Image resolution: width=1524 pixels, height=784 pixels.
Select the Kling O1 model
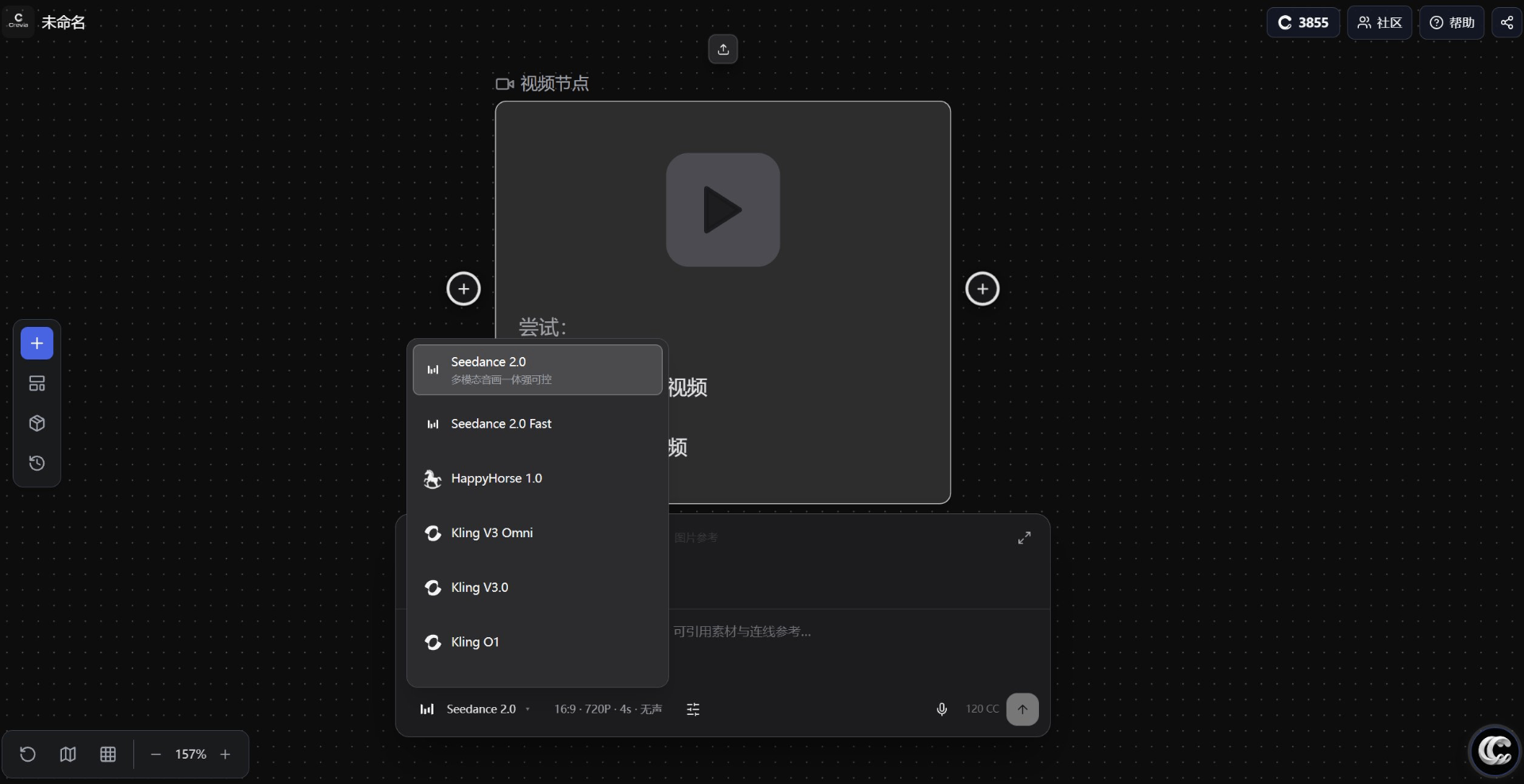pyautogui.click(x=537, y=642)
